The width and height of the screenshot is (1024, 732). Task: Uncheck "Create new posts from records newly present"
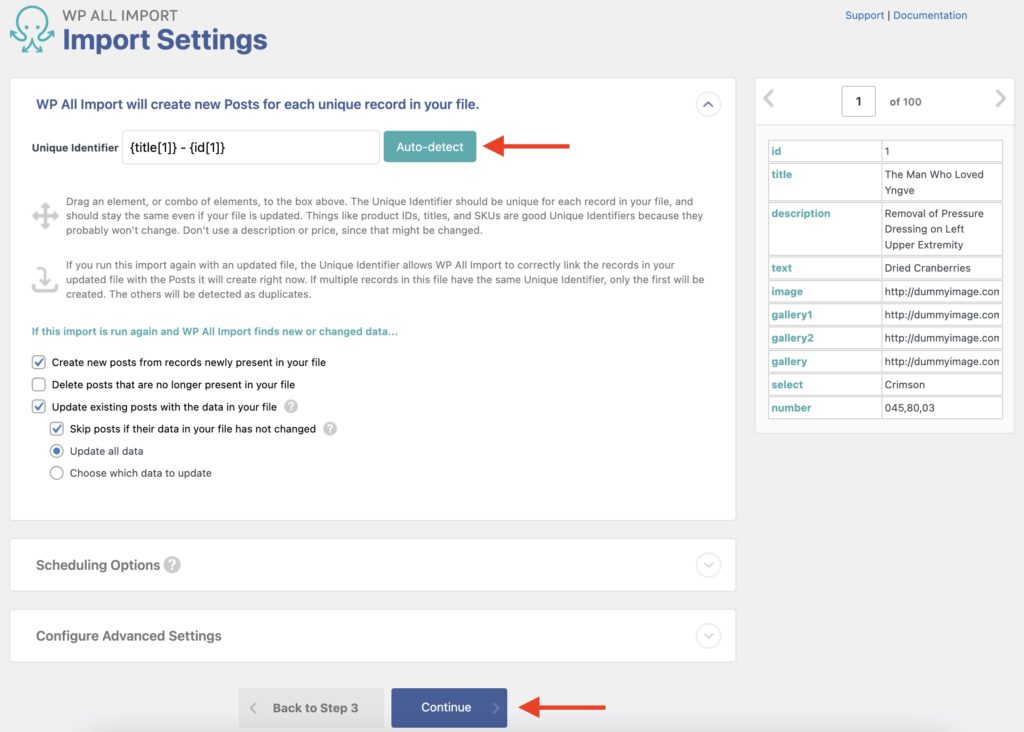tap(40, 362)
